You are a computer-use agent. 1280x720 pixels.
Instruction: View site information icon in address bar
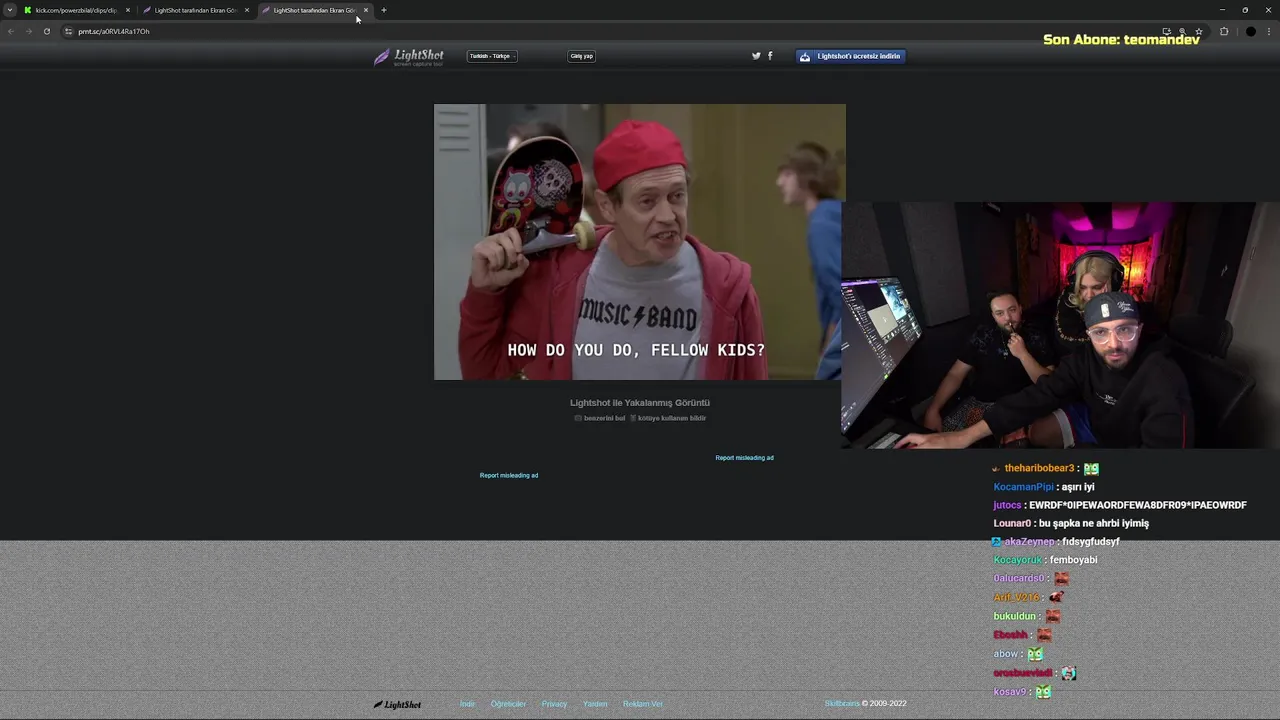coord(68,31)
